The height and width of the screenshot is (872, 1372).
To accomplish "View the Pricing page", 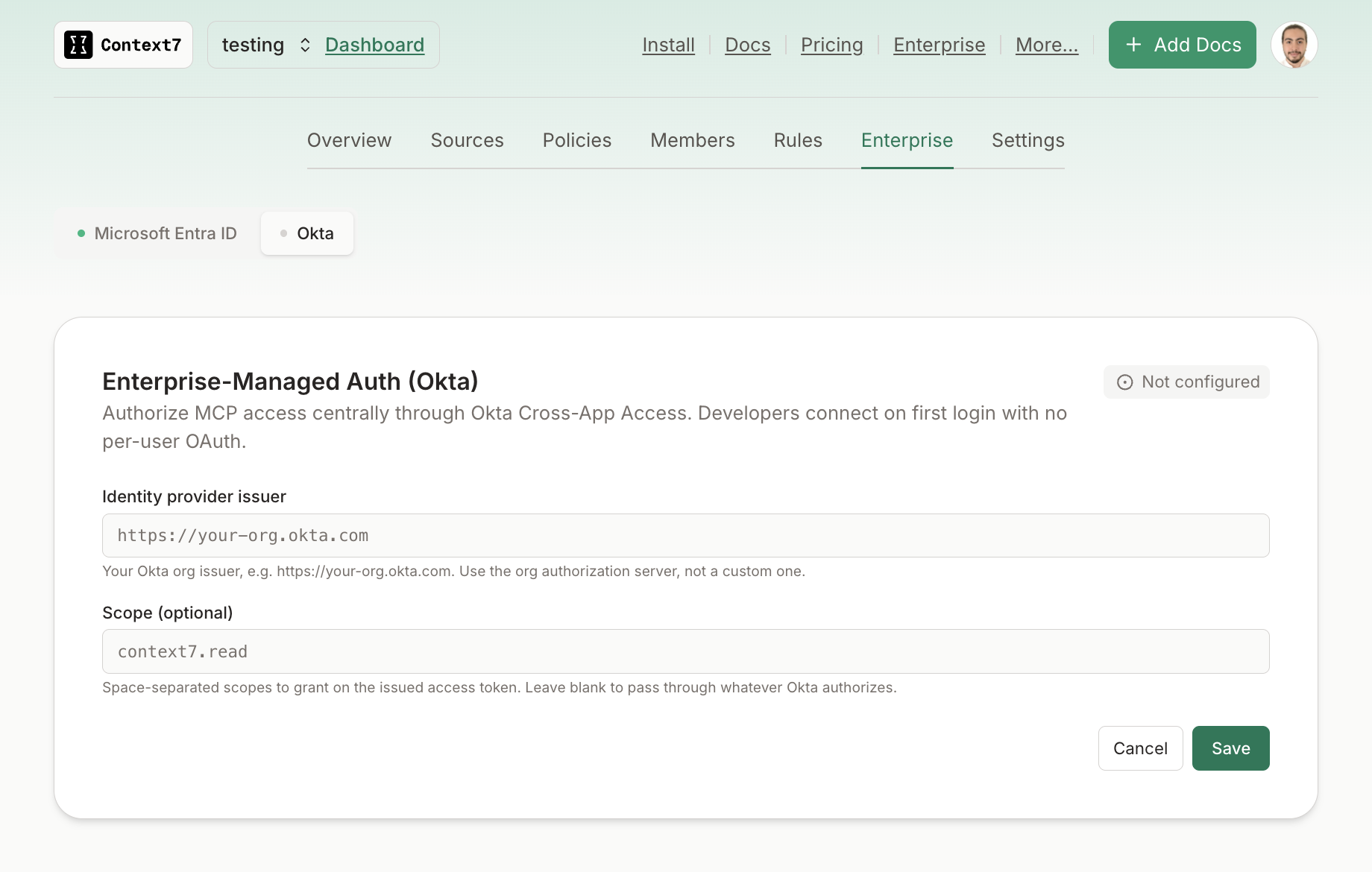I will click(x=831, y=45).
